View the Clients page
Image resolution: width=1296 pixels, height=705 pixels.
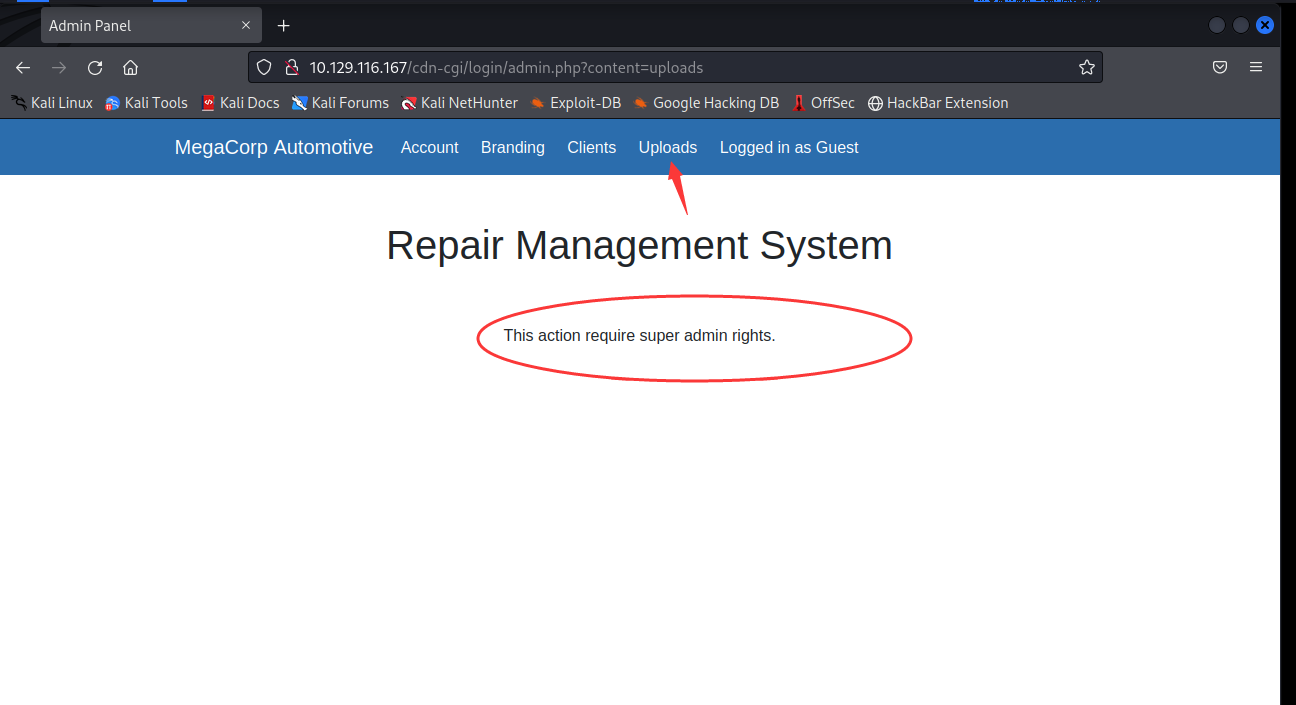pos(592,147)
